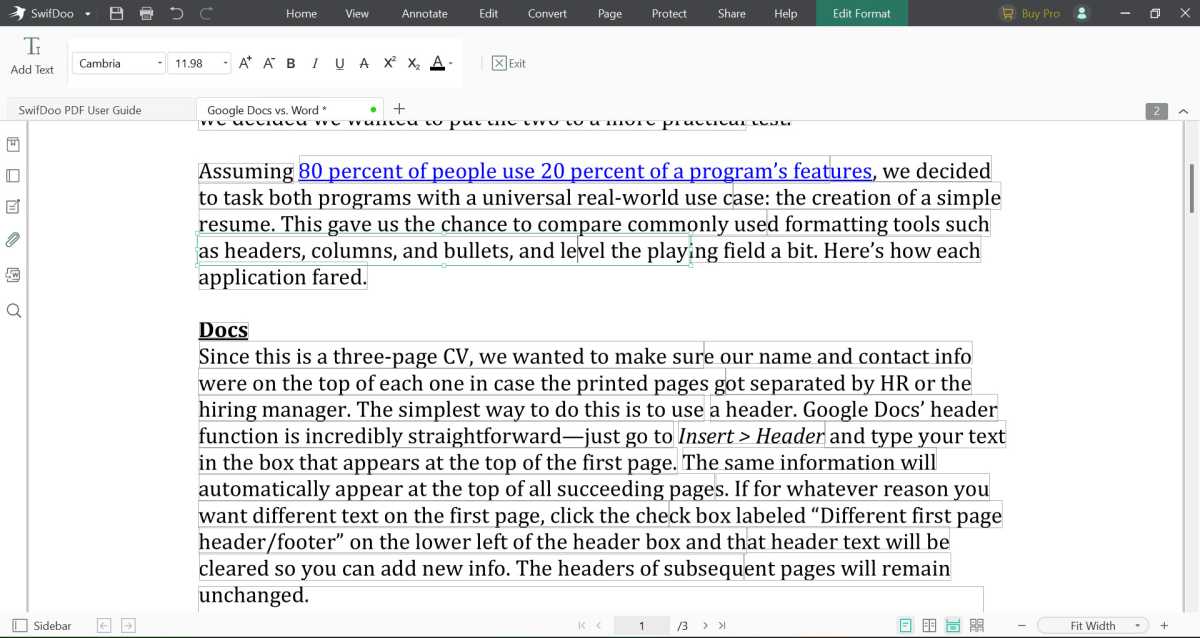
Task: Open the View menu
Action: pyautogui.click(x=357, y=14)
